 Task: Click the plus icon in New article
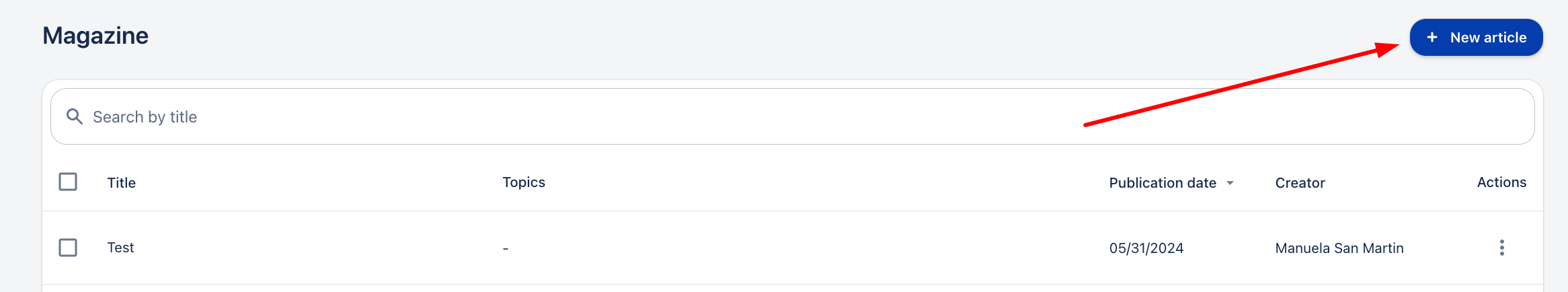[1432, 38]
